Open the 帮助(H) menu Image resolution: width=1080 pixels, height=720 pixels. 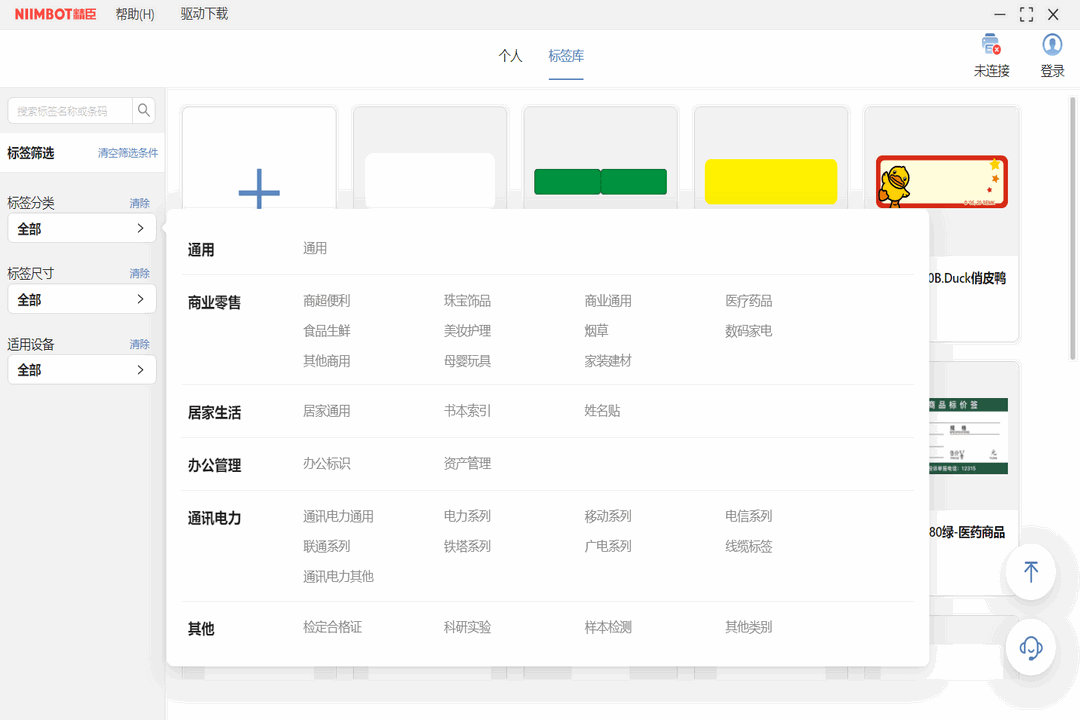pos(135,15)
